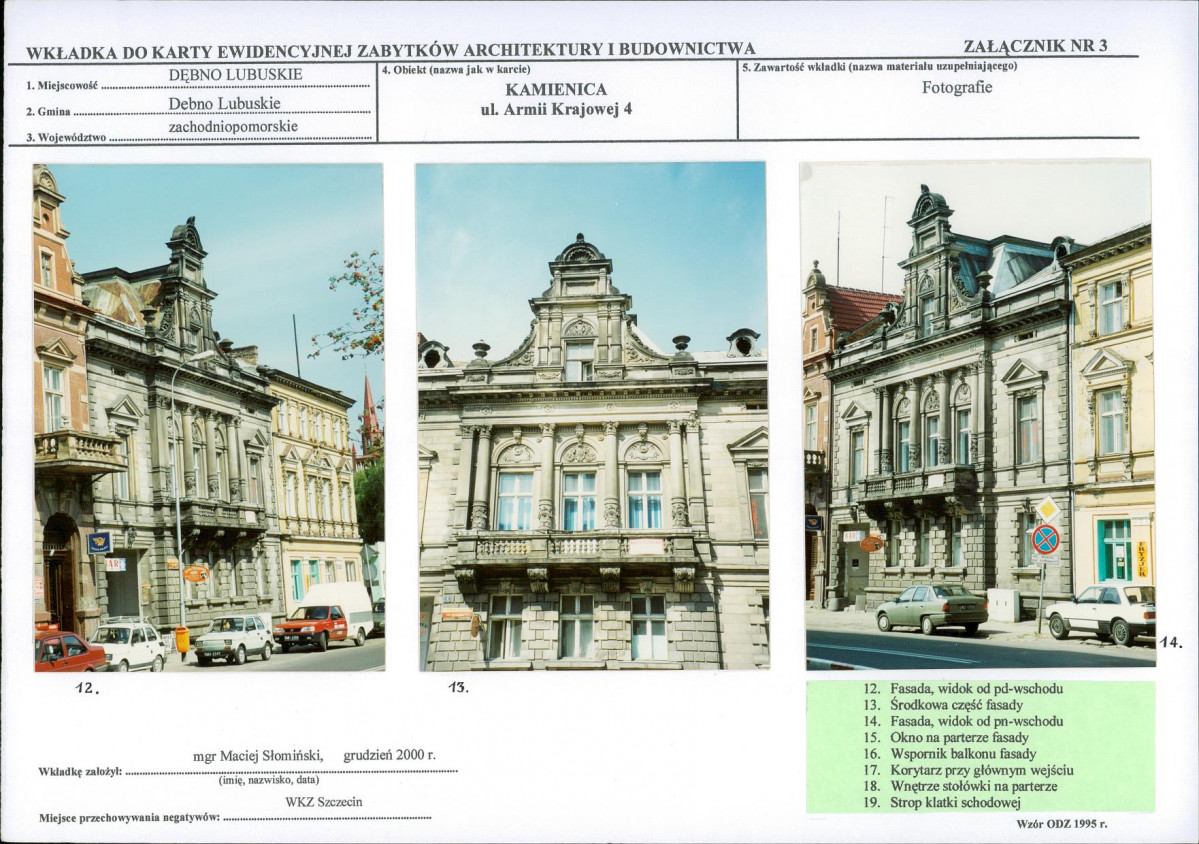The image size is (1199, 844).
Task: Open photo 14 of the facade from north-east
Action: click(x=977, y=414)
